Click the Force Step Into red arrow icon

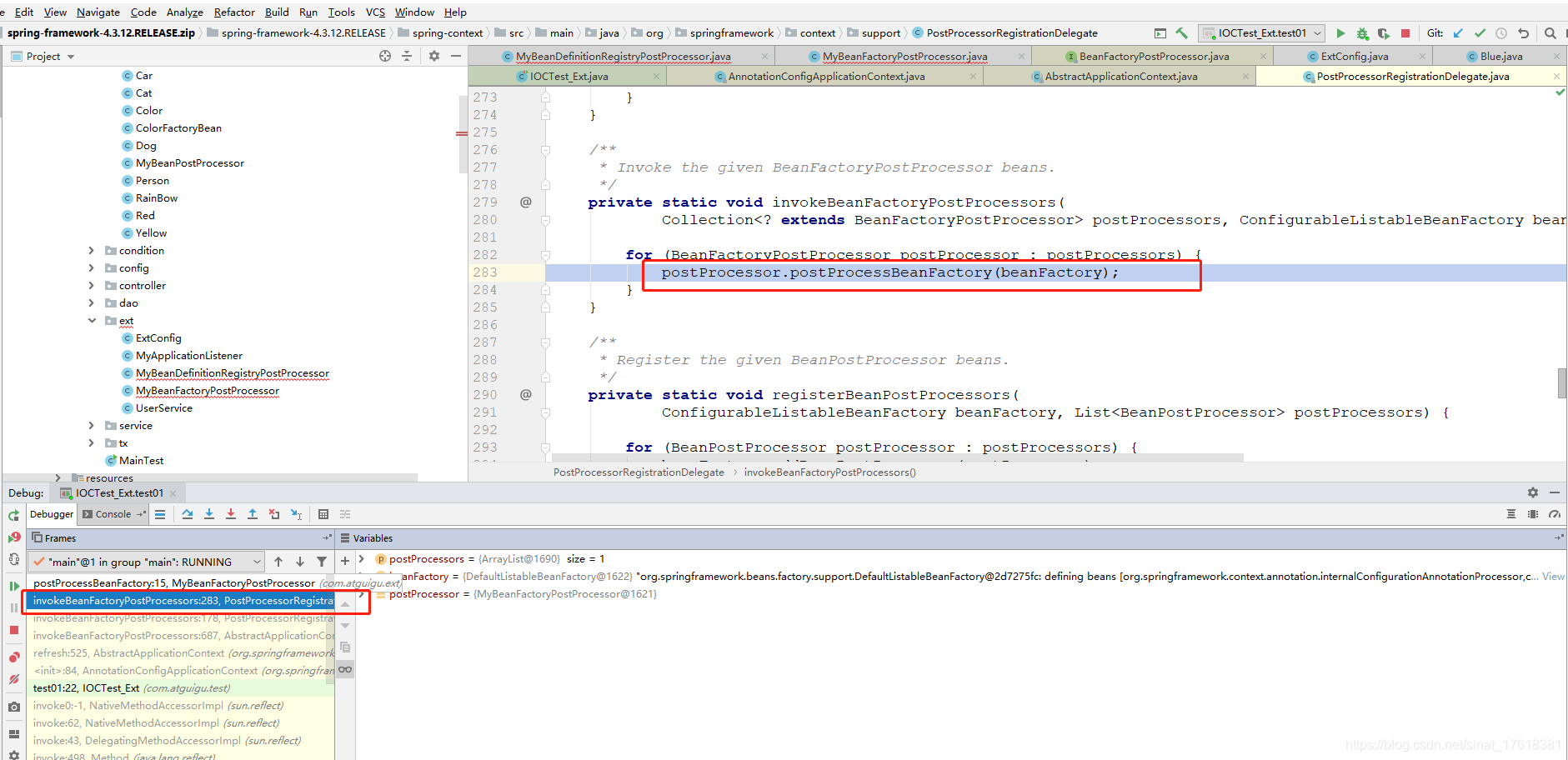pyautogui.click(x=231, y=514)
